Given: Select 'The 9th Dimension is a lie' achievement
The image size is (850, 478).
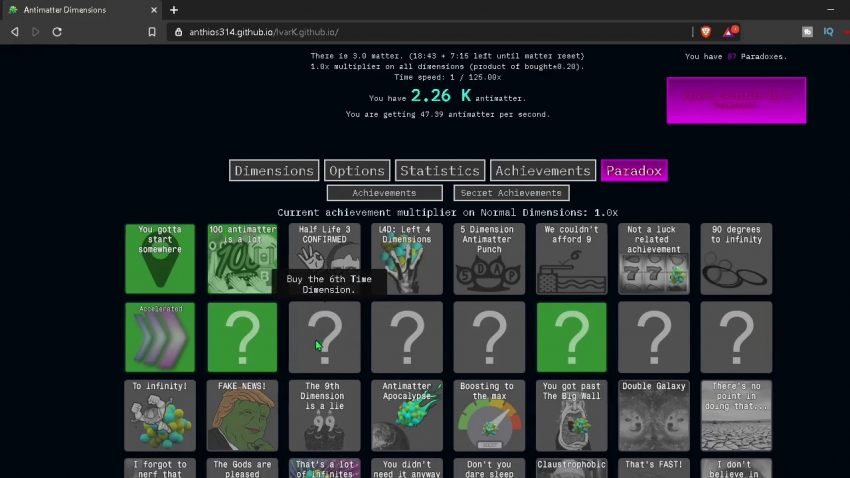Looking at the screenshot, I should (324, 416).
